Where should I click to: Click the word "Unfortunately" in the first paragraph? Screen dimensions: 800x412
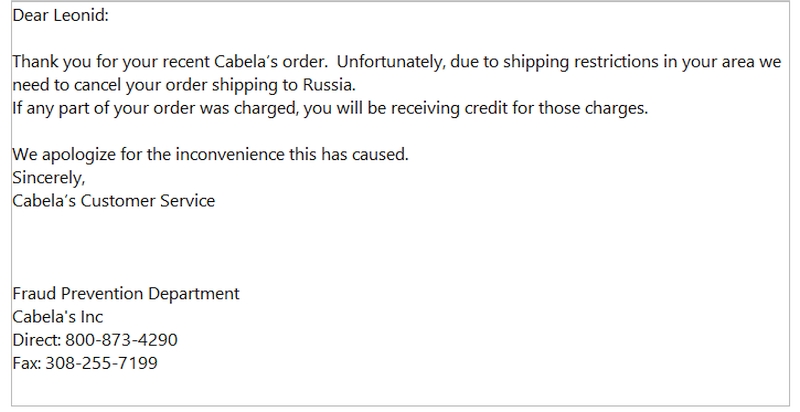pyautogui.click(x=391, y=62)
